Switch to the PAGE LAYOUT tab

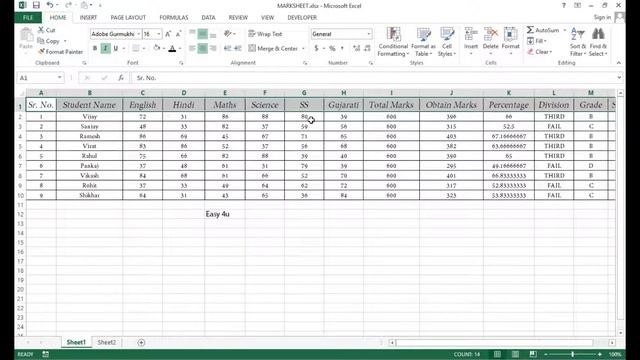tap(128, 18)
